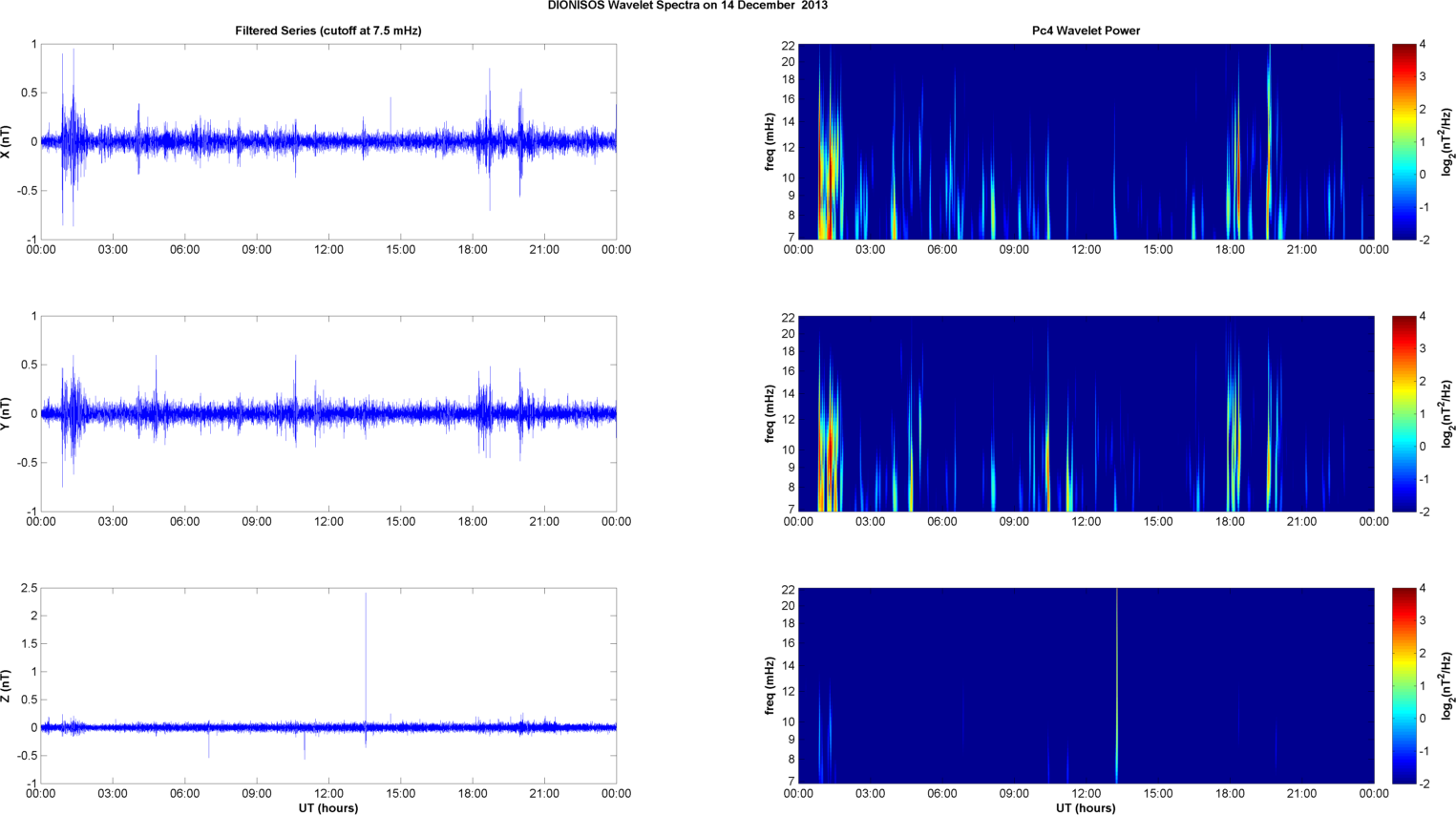1456x815 pixels.
Task: Click the colorbar beside the top wavelet spectrum
Action: coord(1403,141)
